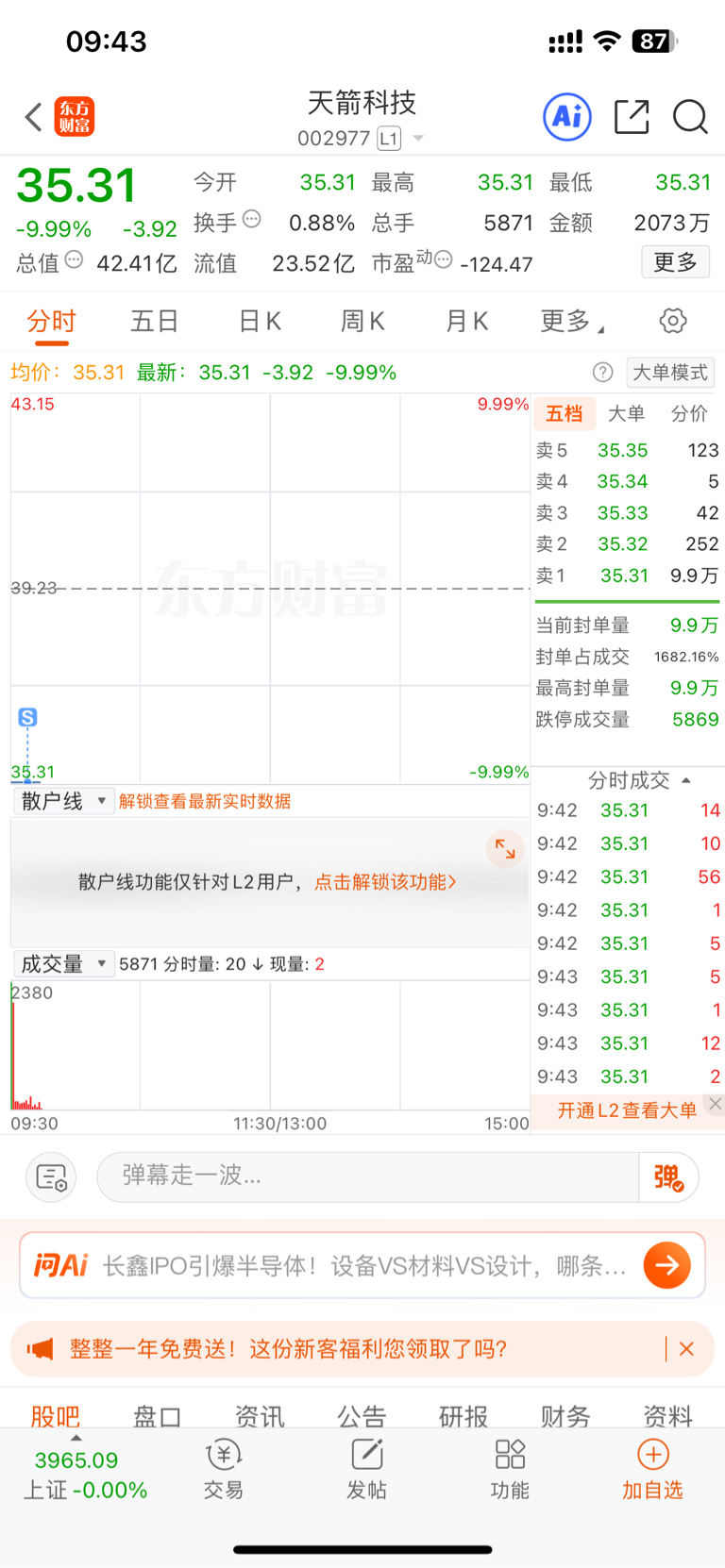Tap the megaphone promo icon
The width and height of the screenshot is (725, 1568).
(40, 1349)
